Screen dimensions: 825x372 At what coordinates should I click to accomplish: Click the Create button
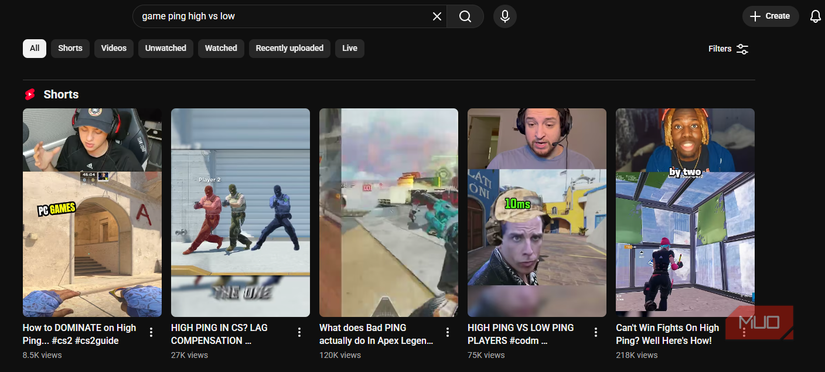coord(770,16)
